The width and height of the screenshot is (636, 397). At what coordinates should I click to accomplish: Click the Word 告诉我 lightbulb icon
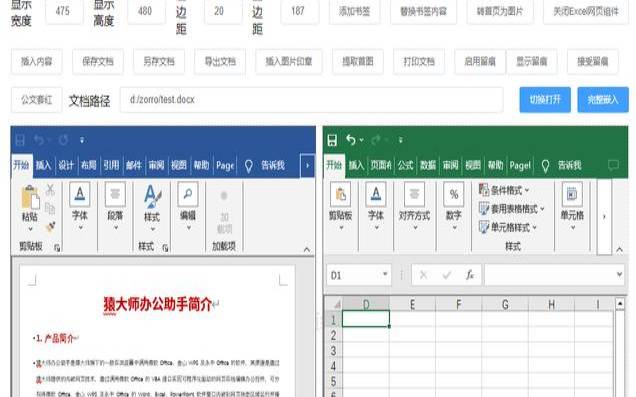click(x=249, y=165)
